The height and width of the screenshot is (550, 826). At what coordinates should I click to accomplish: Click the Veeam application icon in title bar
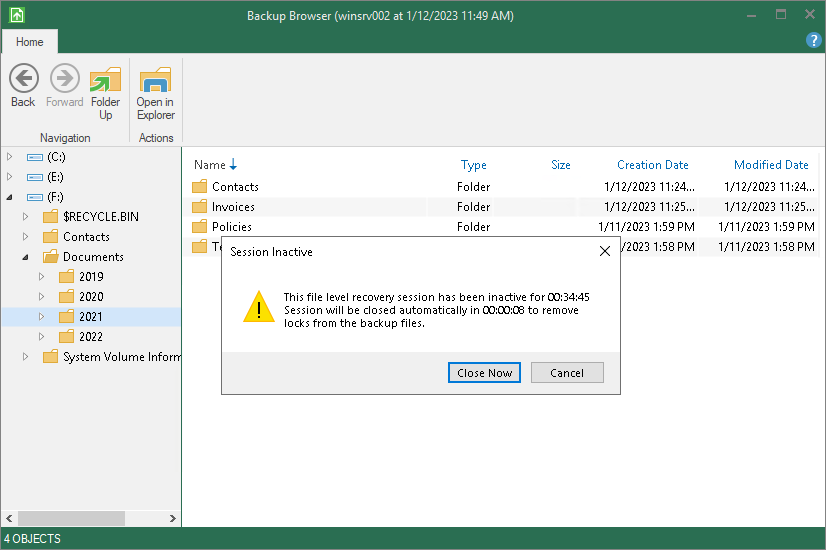(x=15, y=15)
